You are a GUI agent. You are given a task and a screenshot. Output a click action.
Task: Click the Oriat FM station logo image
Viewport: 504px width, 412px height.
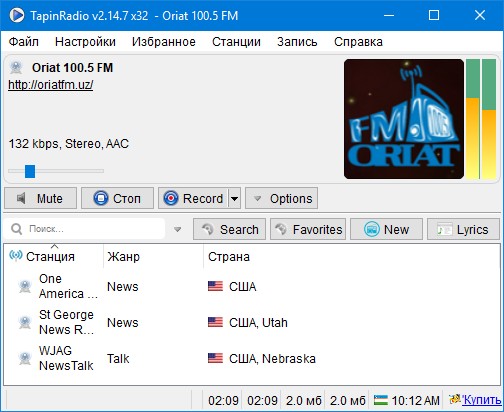click(x=404, y=119)
